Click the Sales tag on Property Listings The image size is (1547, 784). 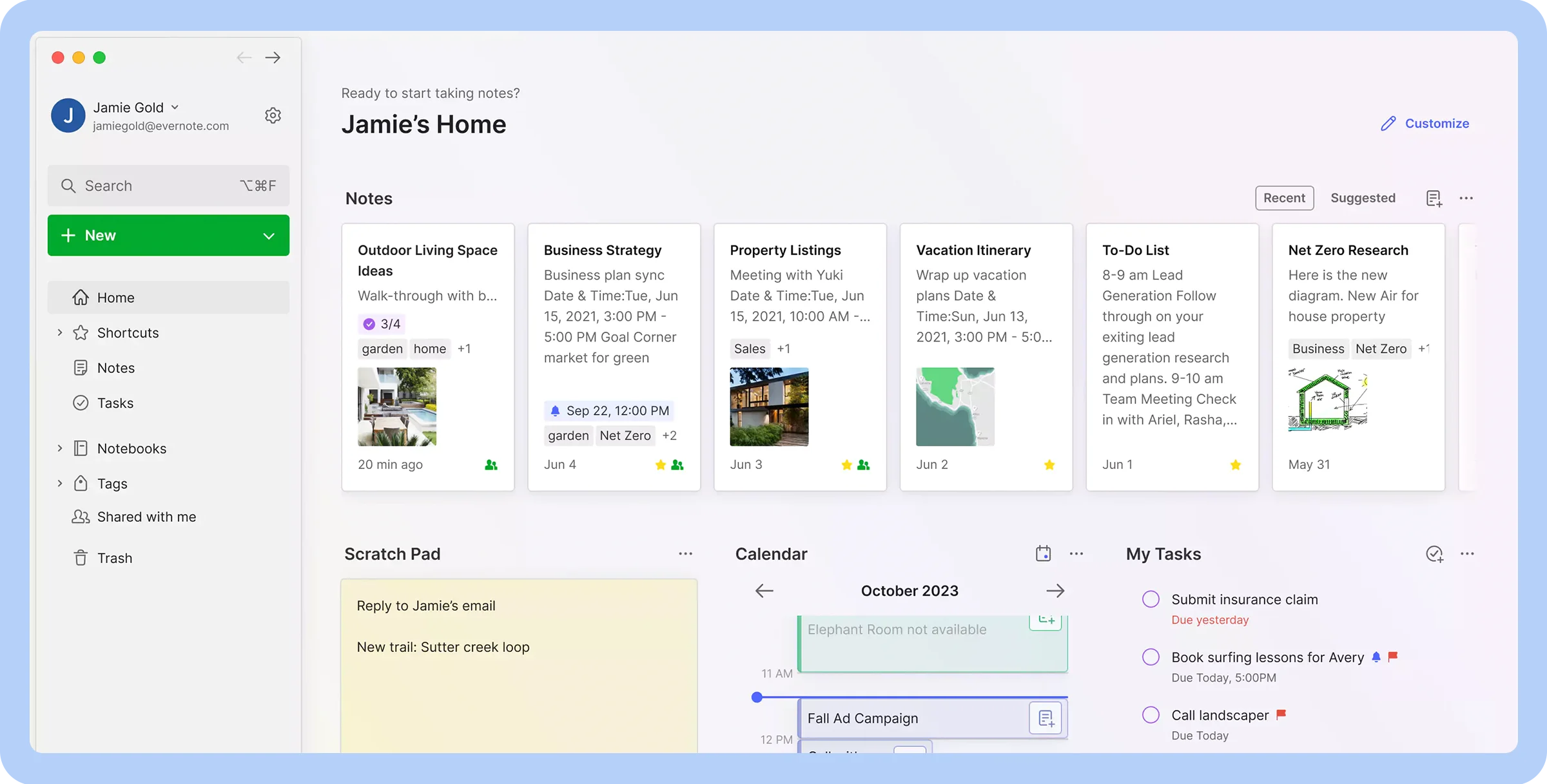[750, 349]
